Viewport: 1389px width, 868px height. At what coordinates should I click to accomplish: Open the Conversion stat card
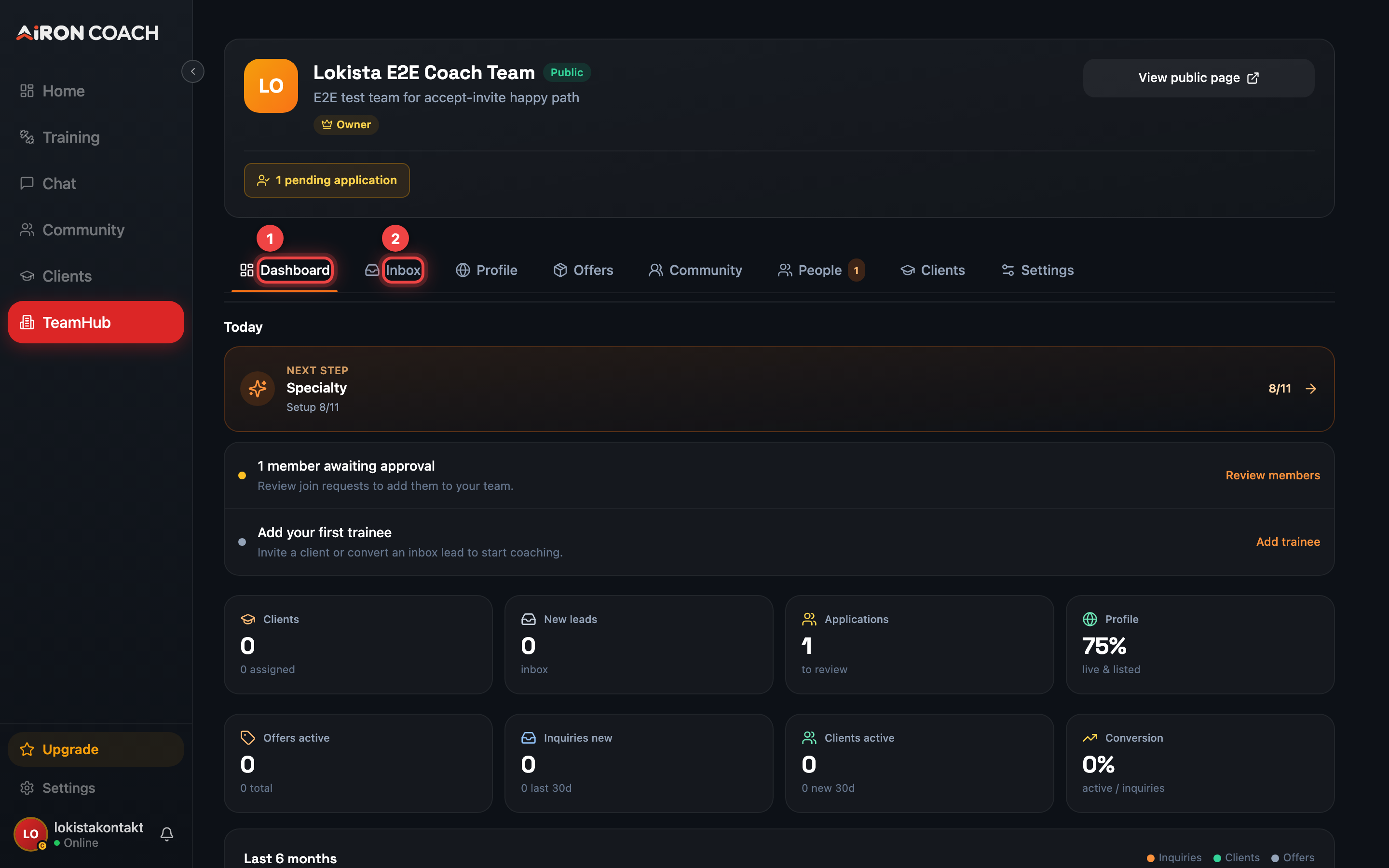(x=1199, y=763)
